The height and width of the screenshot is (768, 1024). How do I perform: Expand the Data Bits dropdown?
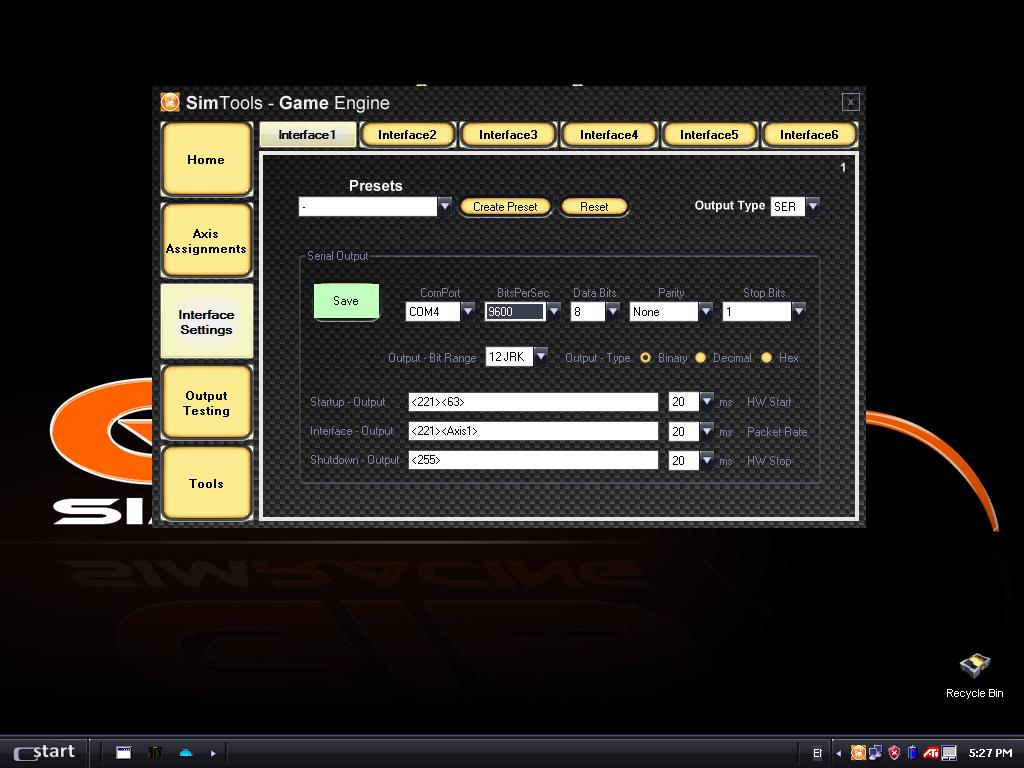613,312
